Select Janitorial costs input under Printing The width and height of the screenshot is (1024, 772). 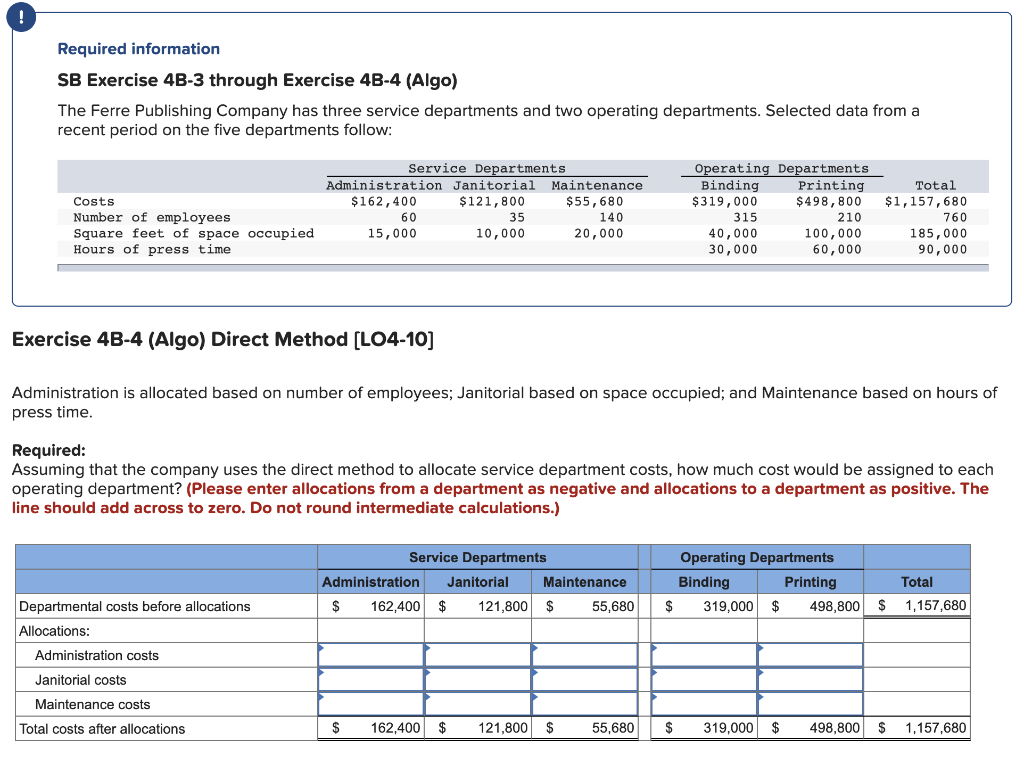(x=810, y=680)
